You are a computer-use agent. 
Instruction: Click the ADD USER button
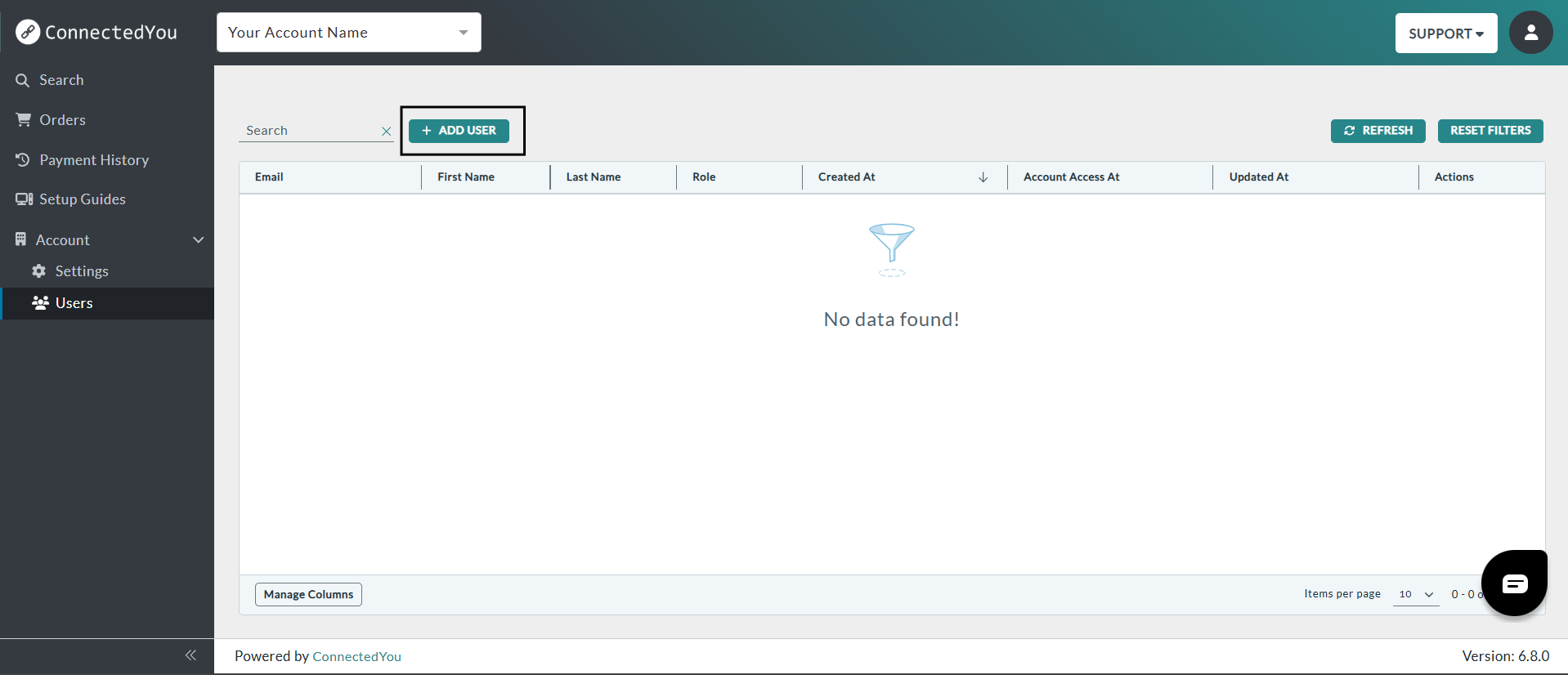pyautogui.click(x=459, y=131)
